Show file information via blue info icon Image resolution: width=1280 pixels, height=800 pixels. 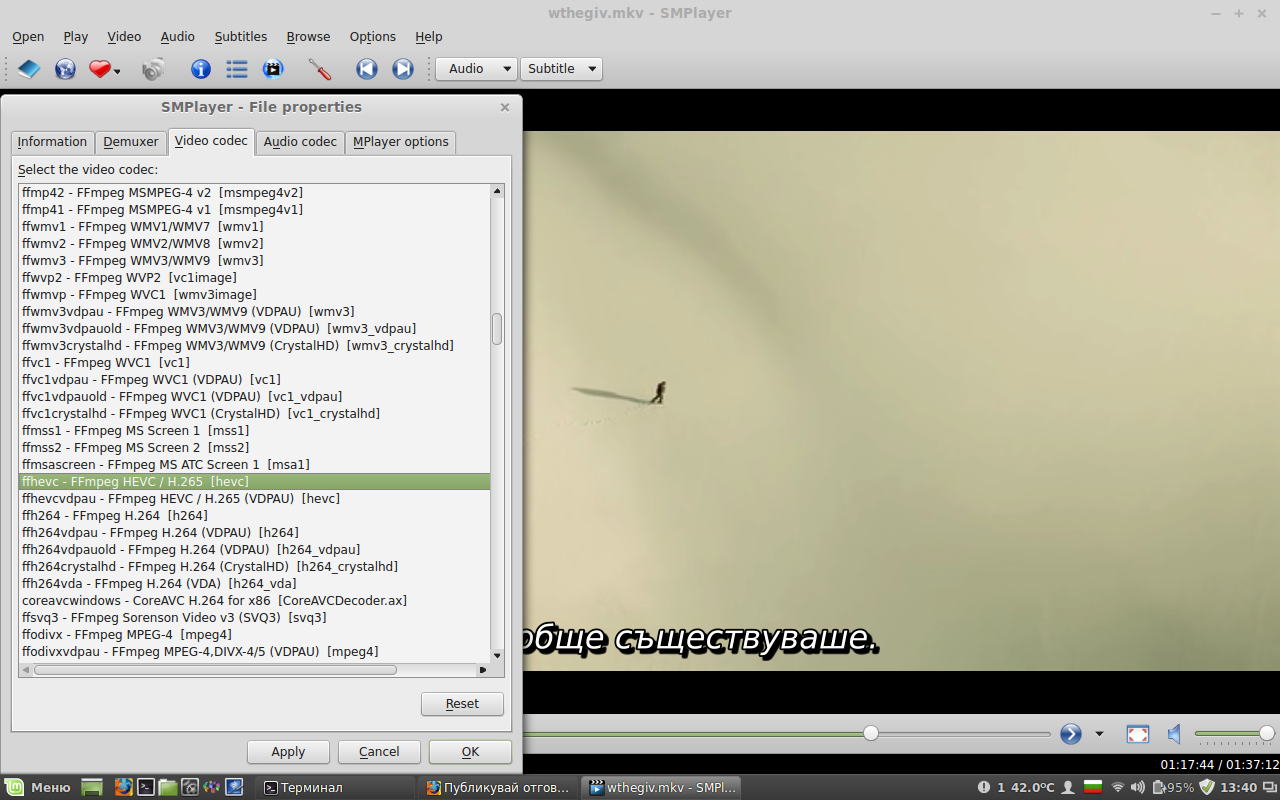click(201, 69)
